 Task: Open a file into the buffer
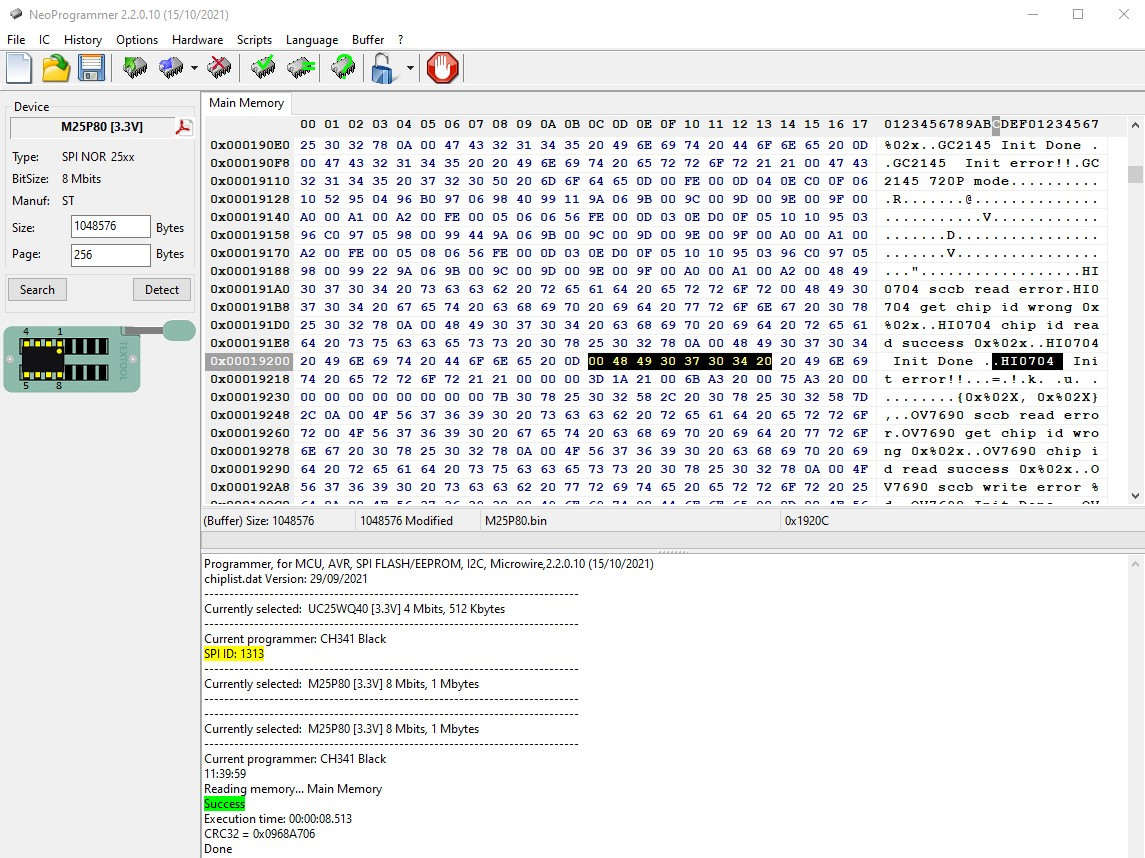point(55,68)
